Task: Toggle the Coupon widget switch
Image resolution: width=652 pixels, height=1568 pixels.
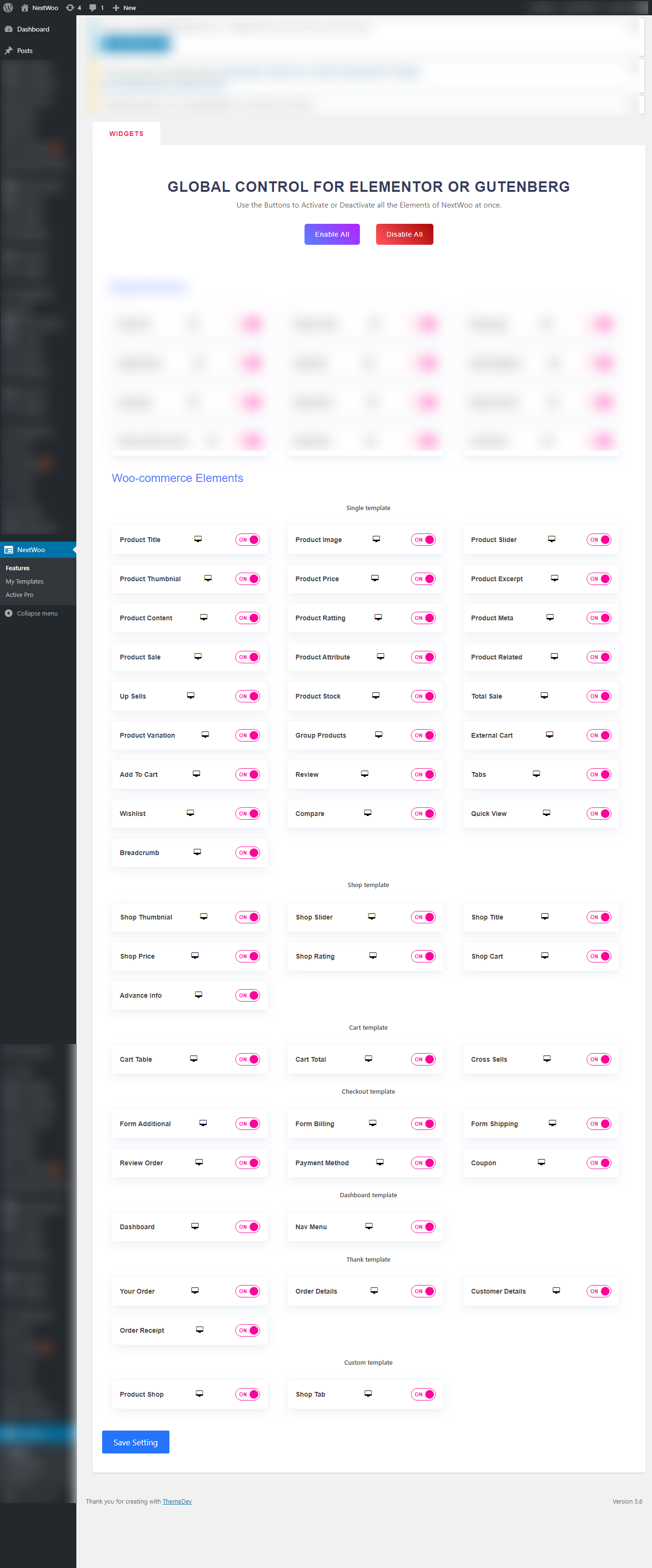Action: pos(599,1163)
